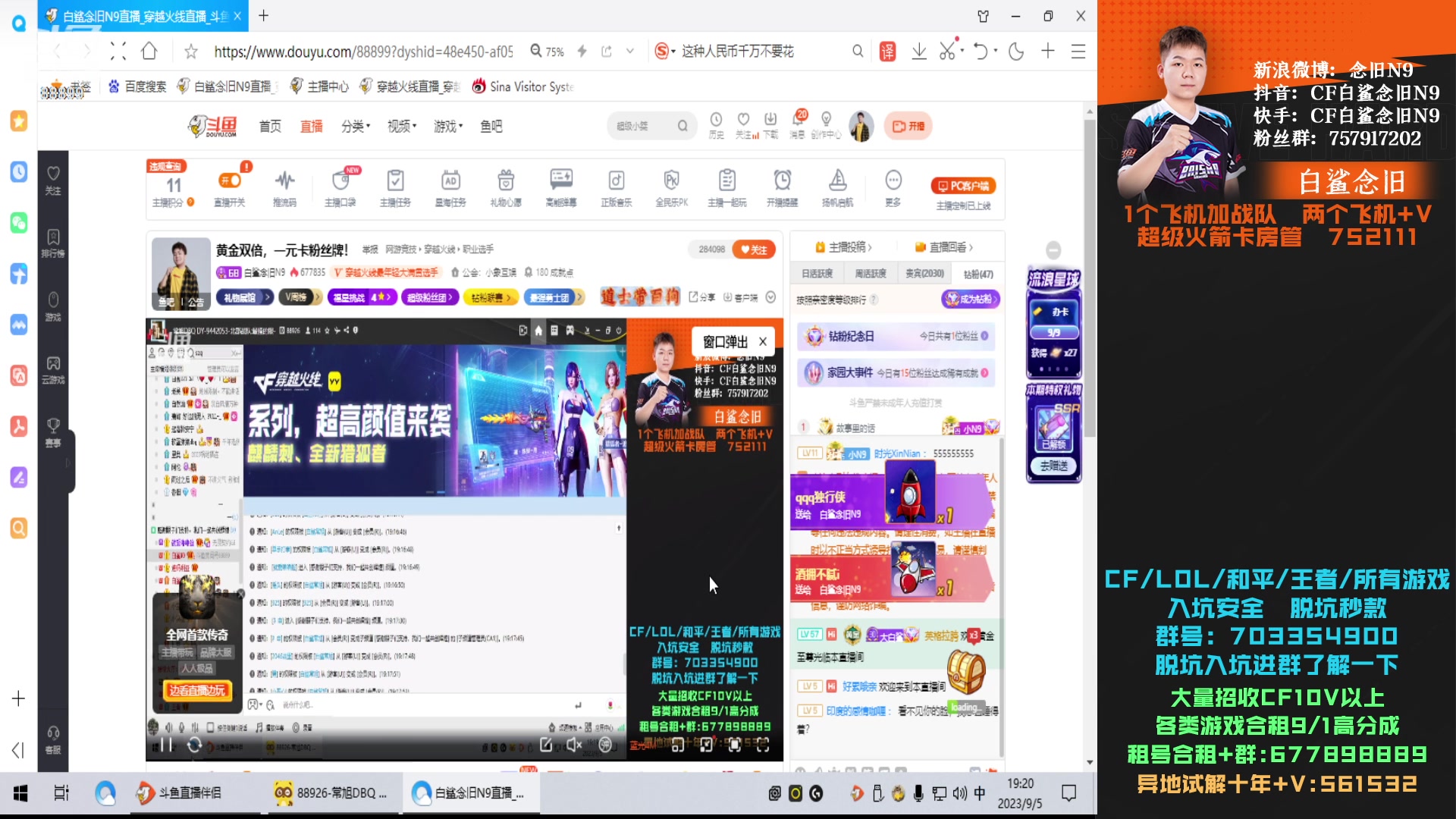The width and height of the screenshot is (1456, 819).
Task: Enter the 创作中心 creator center
Action: click(826, 124)
